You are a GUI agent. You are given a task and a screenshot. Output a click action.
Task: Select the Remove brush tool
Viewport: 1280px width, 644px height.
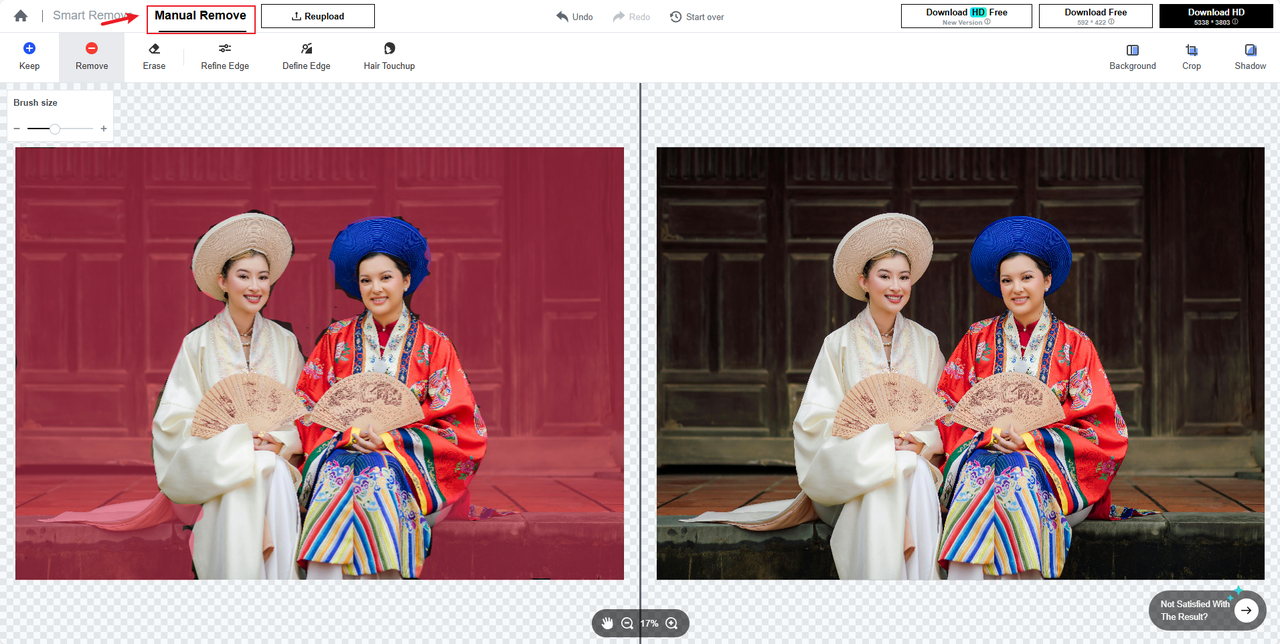91,57
